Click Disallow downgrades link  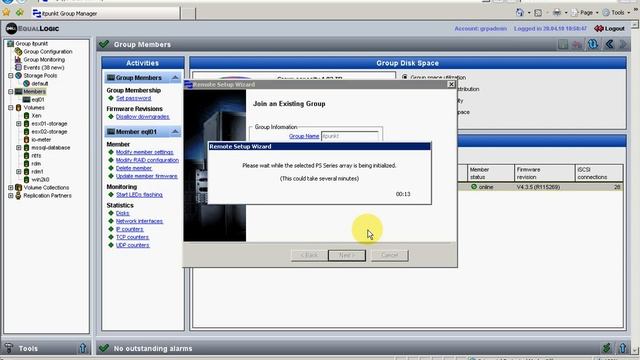coord(142,117)
